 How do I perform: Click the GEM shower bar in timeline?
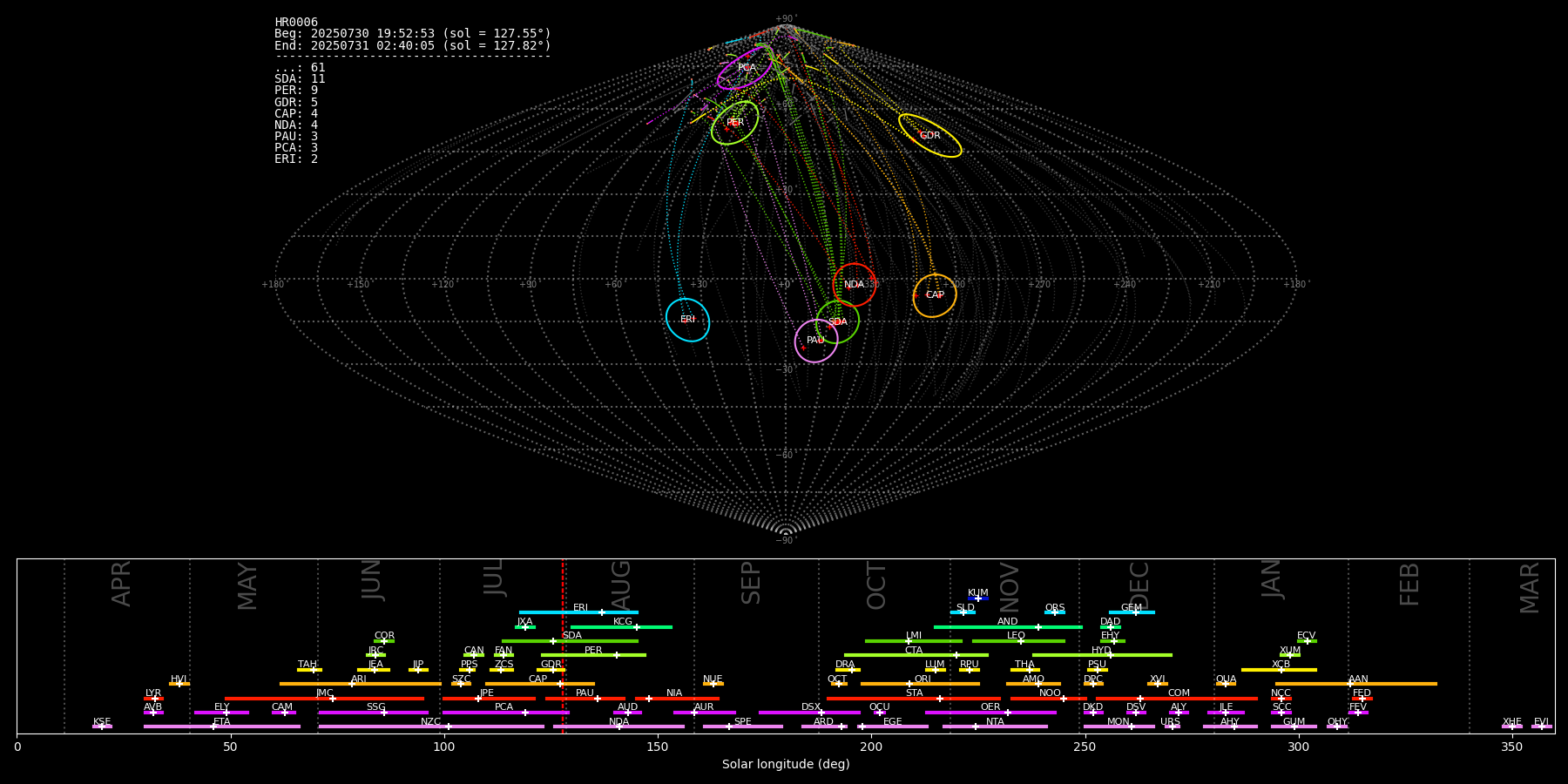click(1132, 612)
